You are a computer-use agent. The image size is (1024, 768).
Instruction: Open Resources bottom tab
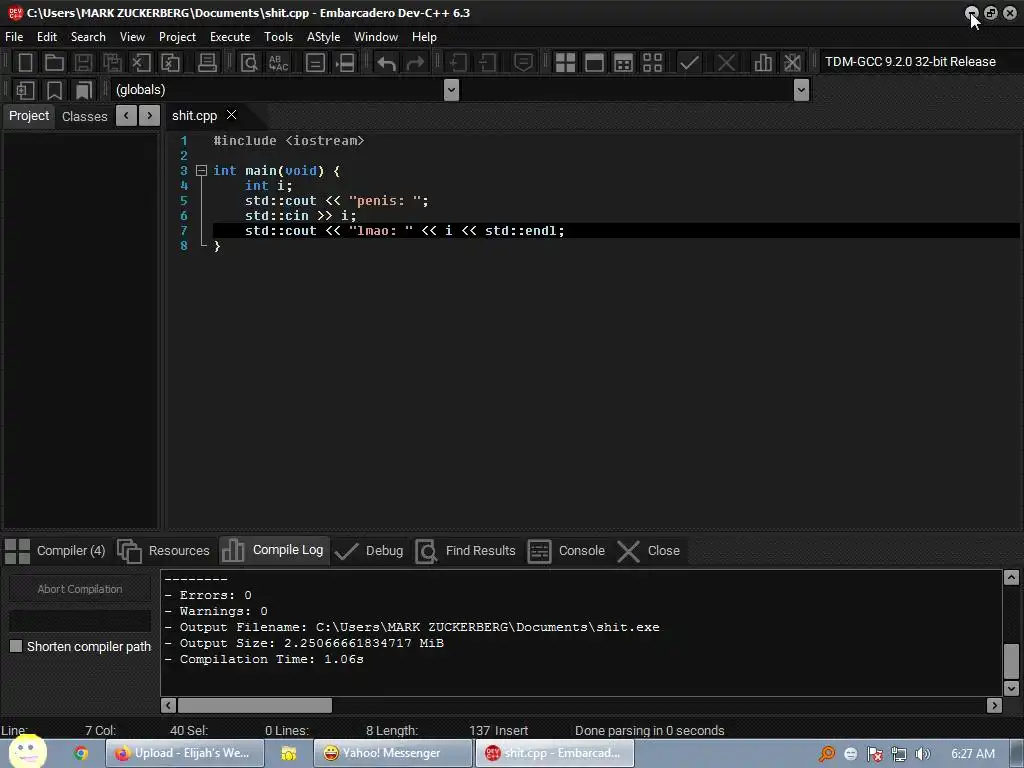point(165,551)
